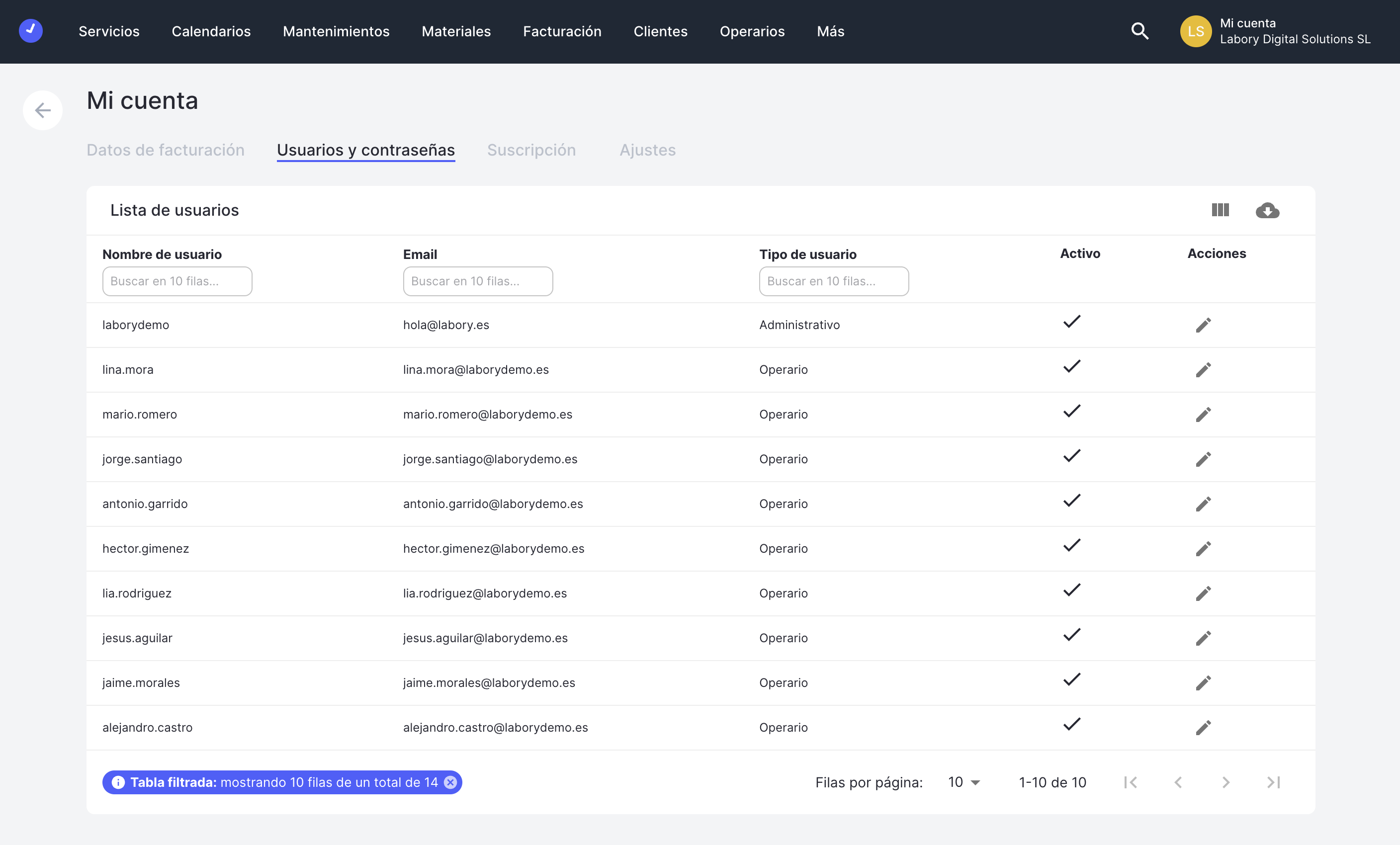1400x845 pixels.
Task: Click the back arrow button
Action: 43,110
